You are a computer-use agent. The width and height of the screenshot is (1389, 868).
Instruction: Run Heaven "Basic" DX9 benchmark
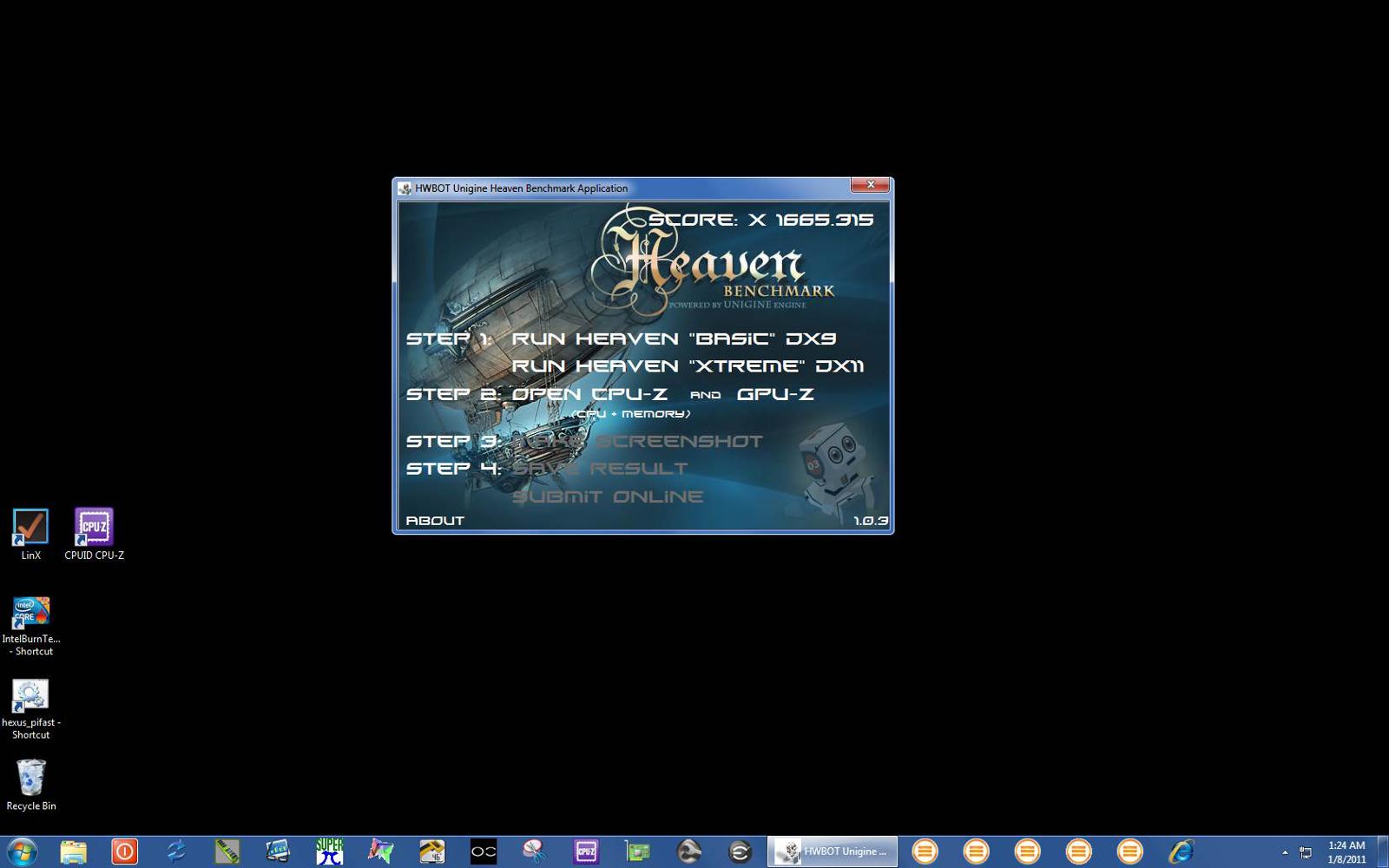(674, 339)
